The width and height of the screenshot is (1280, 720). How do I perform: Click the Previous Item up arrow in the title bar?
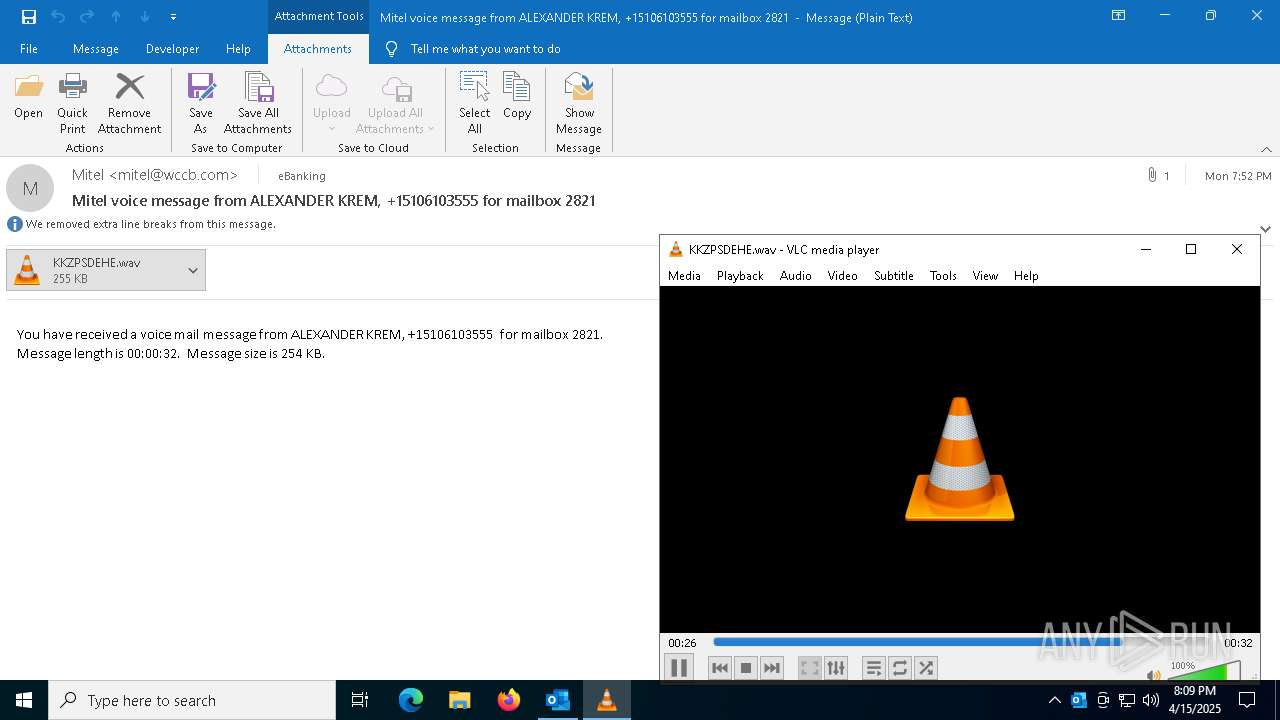tap(116, 17)
